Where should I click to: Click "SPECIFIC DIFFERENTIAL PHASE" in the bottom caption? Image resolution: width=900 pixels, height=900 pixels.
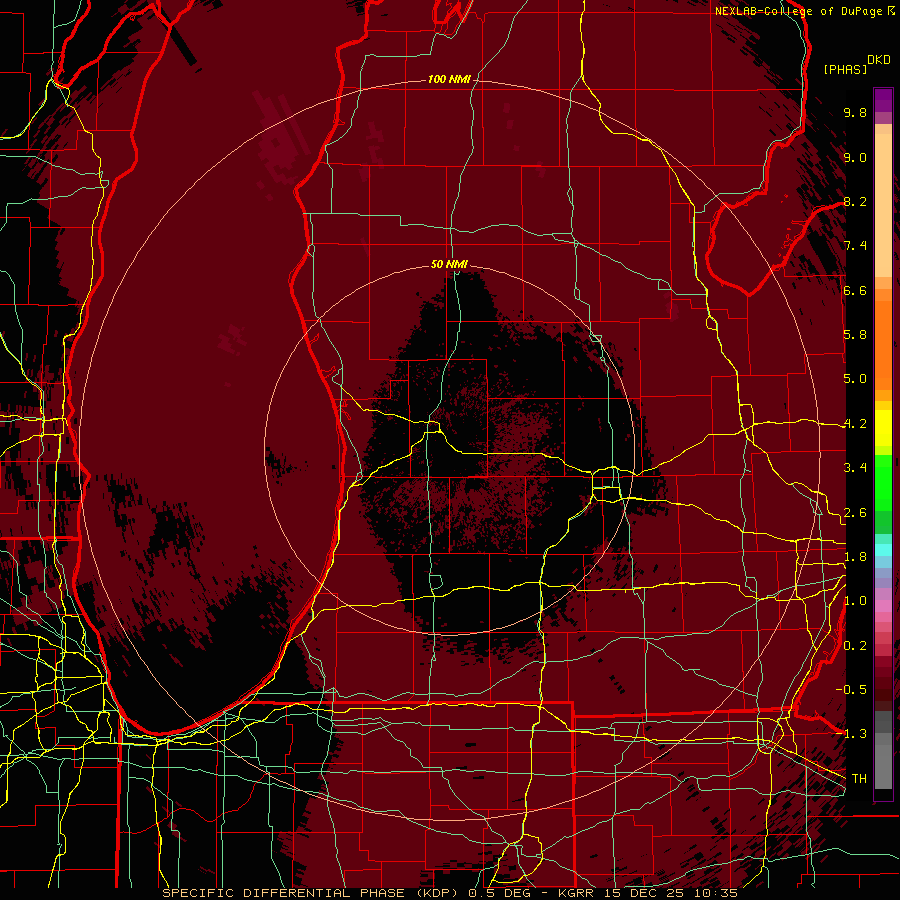(284, 893)
